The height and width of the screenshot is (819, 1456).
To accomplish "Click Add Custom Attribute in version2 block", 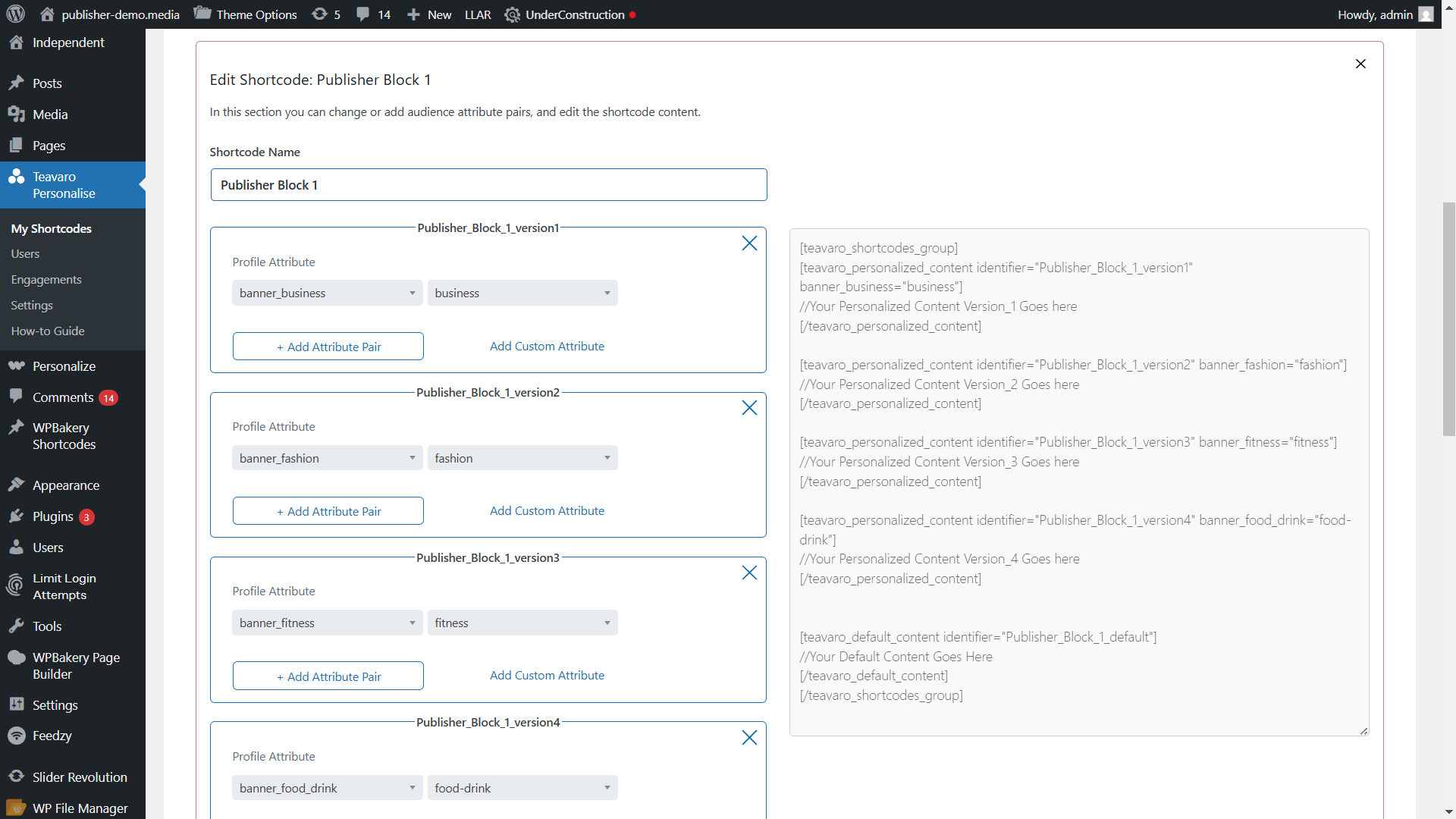I will pyautogui.click(x=547, y=511).
